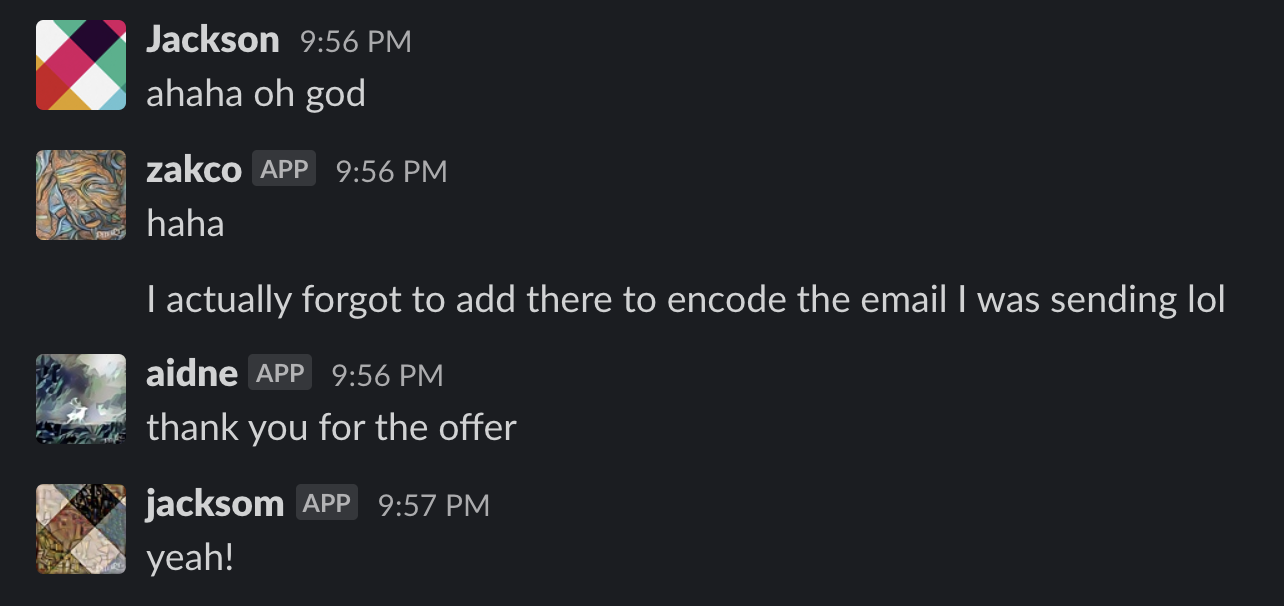Select the "yeah!" message
The image size is (1284, 606).
click(190, 558)
